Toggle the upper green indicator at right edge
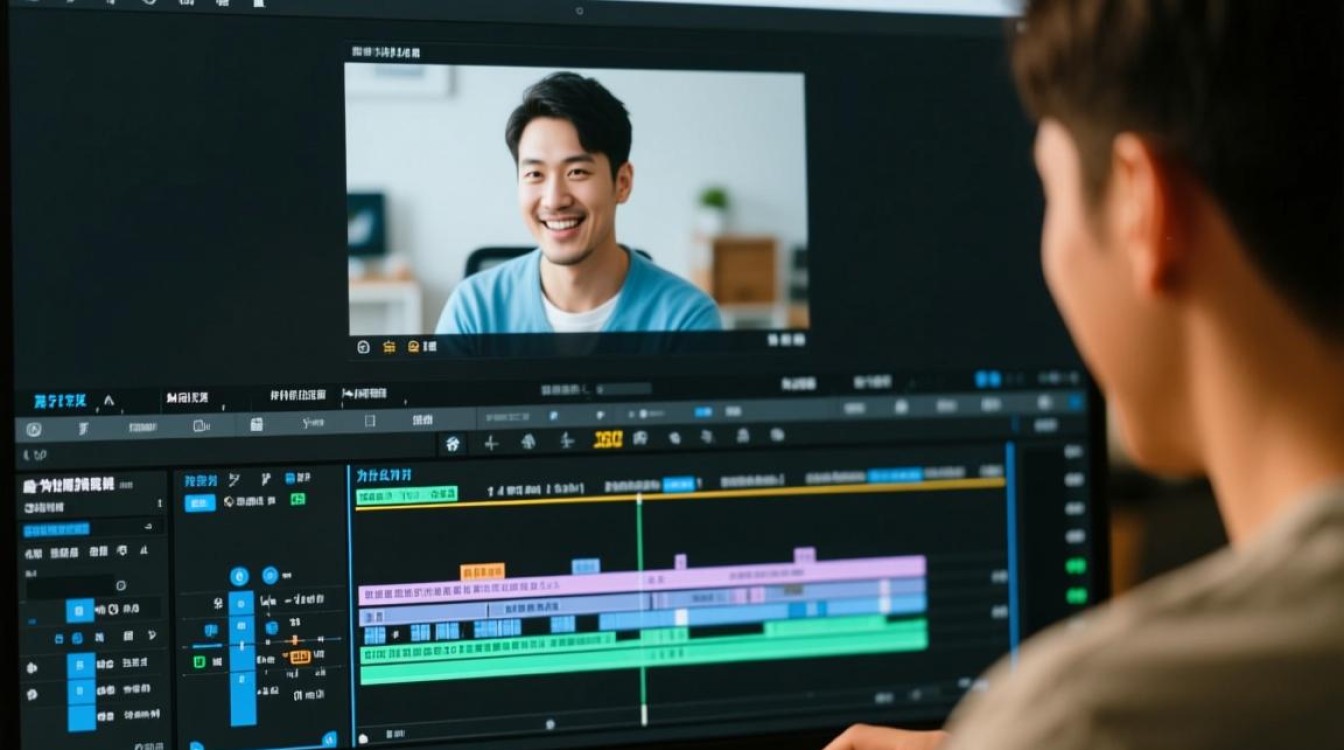The height and width of the screenshot is (750, 1344). coord(1076,566)
